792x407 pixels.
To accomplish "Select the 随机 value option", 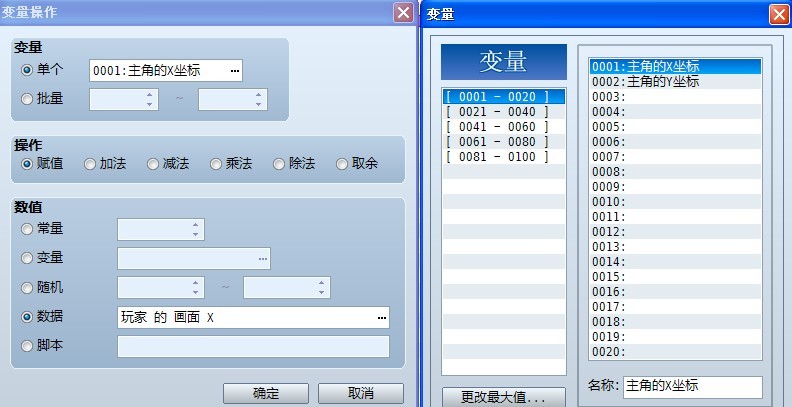I will click(x=27, y=288).
